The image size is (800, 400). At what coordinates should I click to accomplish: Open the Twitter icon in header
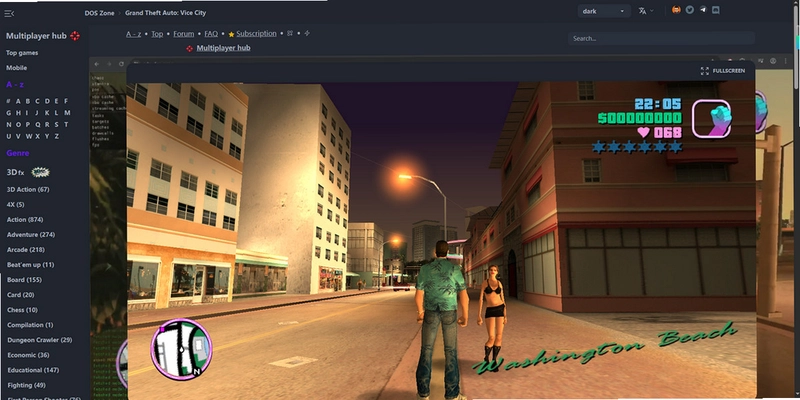(690, 10)
